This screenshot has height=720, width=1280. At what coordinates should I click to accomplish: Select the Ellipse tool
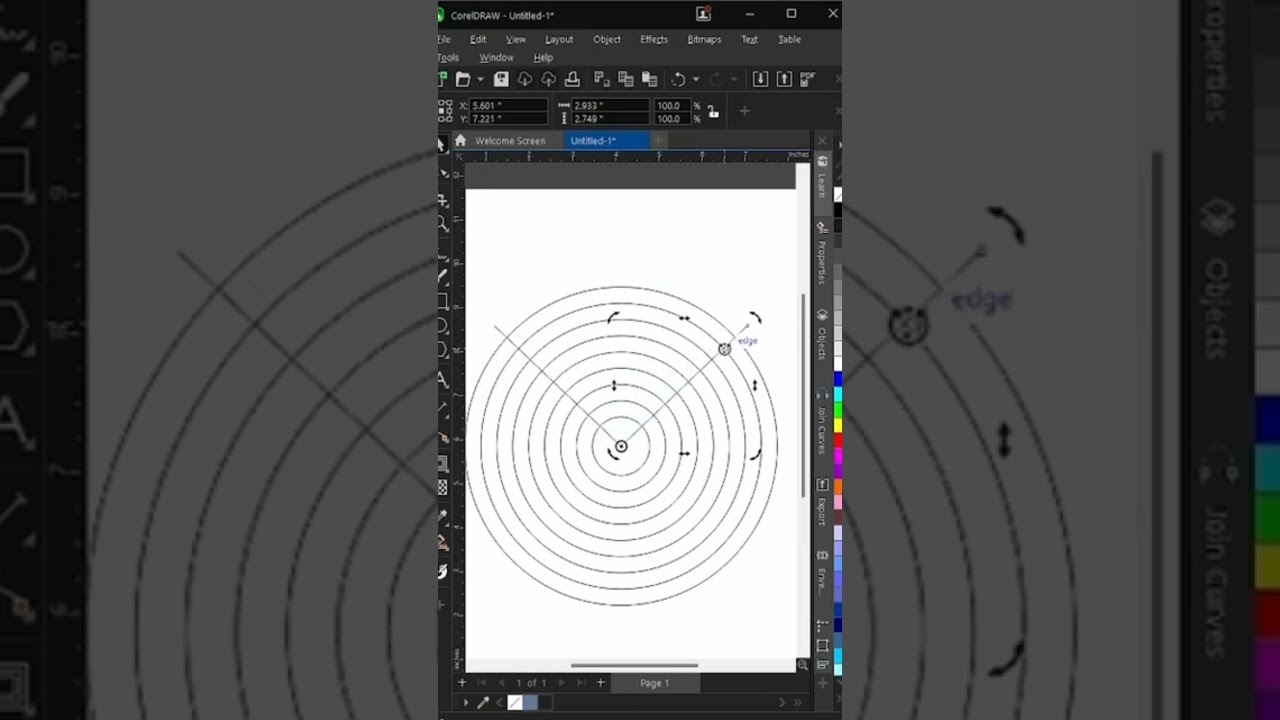pyautogui.click(x=443, y=326)
